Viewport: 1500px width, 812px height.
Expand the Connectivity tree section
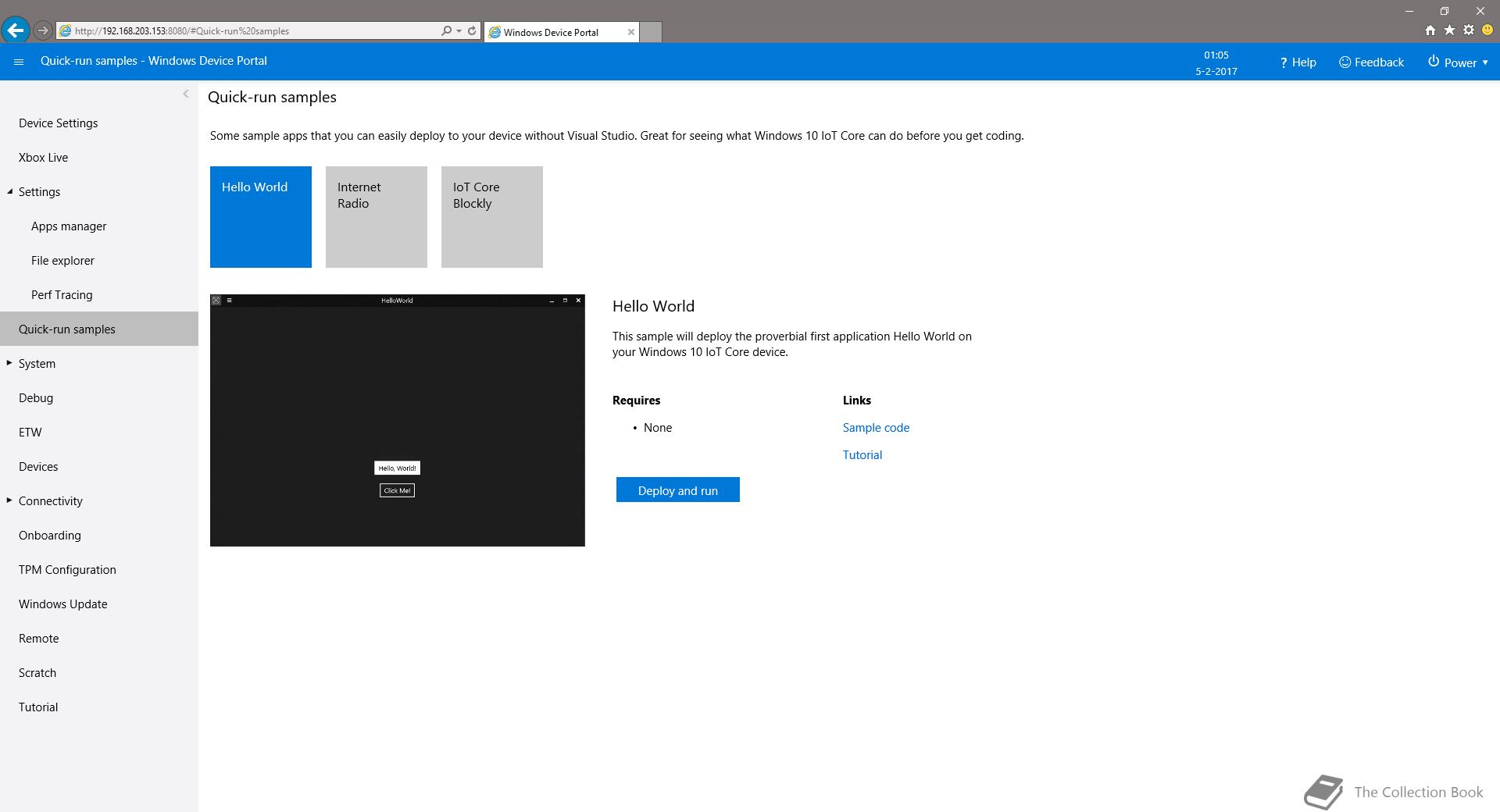click(x=9, y=500)
